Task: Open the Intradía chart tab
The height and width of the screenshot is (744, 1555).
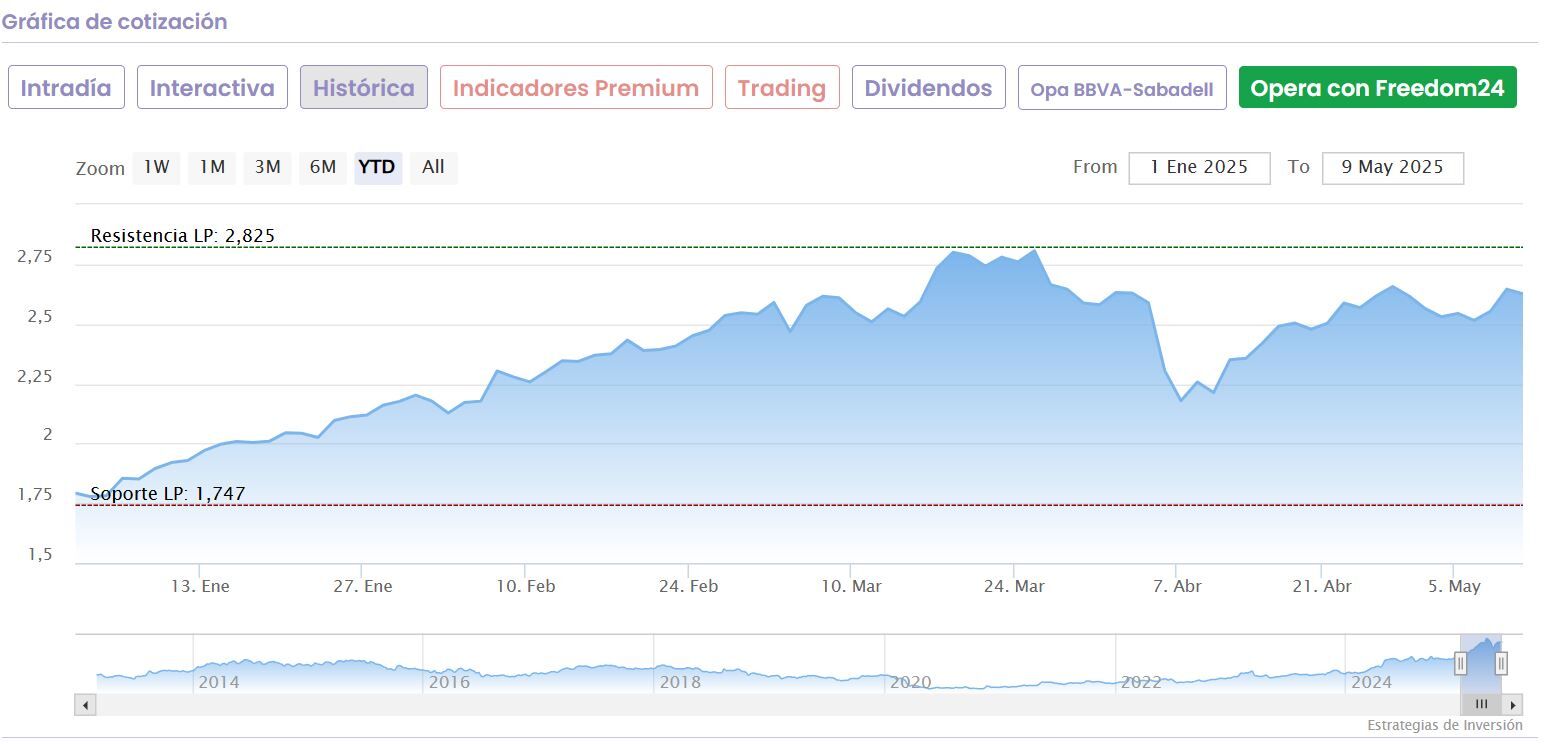Action: 66,88
